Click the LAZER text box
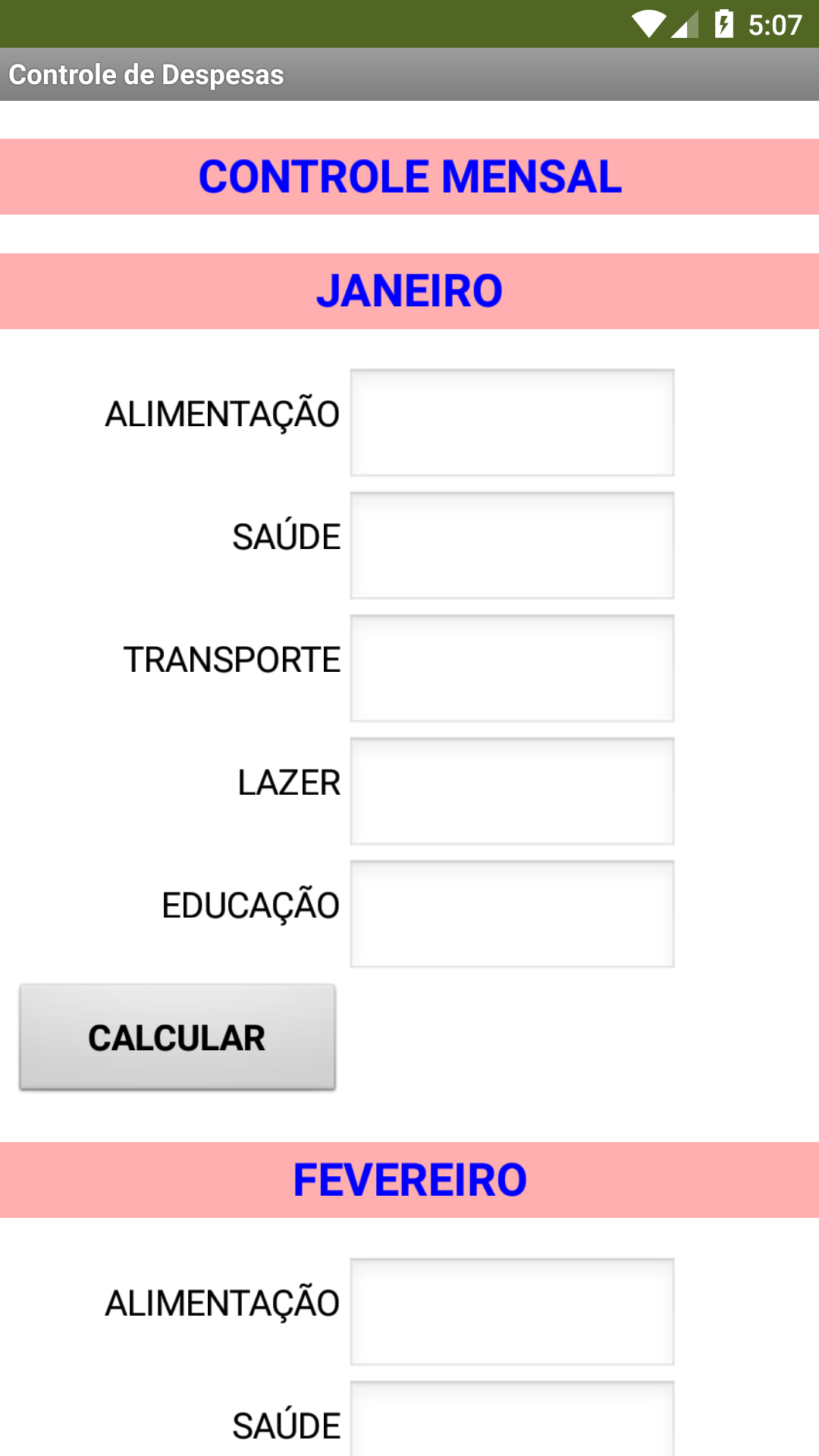 point(512,791)
